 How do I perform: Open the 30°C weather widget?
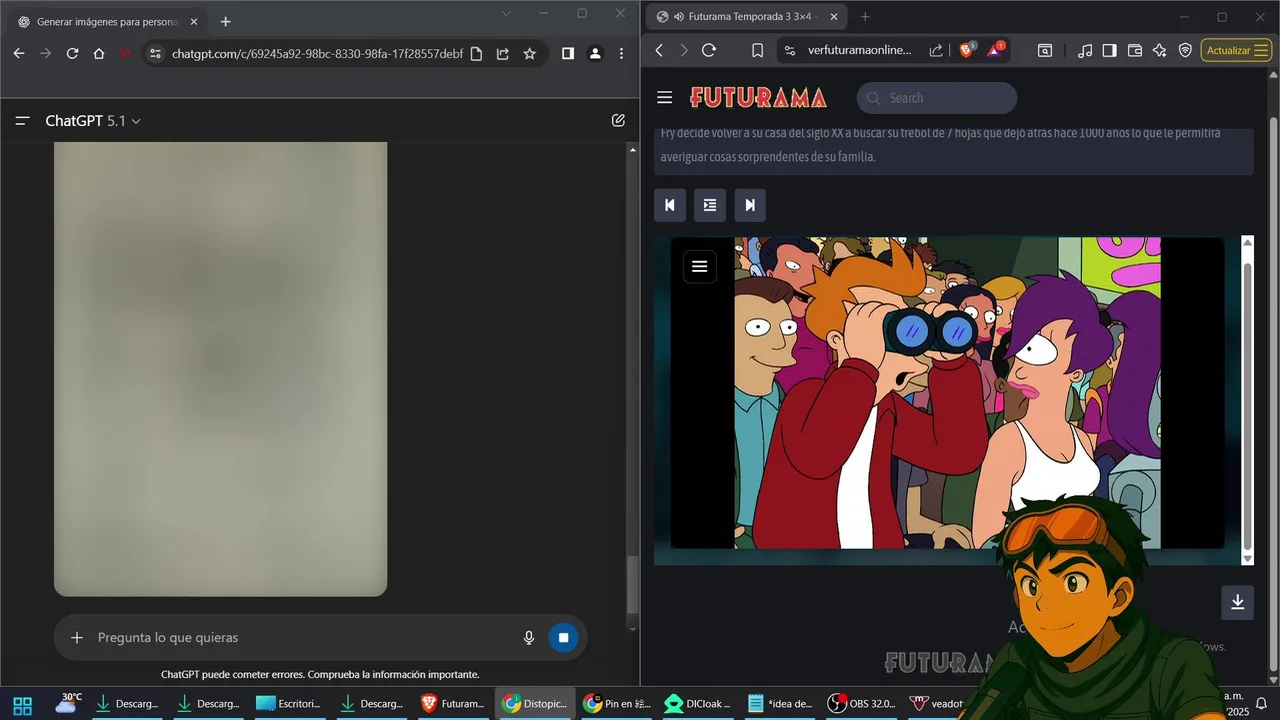coord(68,703)
